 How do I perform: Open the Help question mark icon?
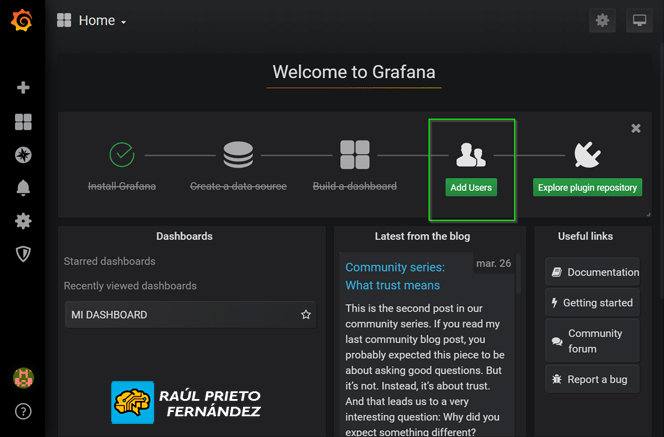[x=23, y=411]
